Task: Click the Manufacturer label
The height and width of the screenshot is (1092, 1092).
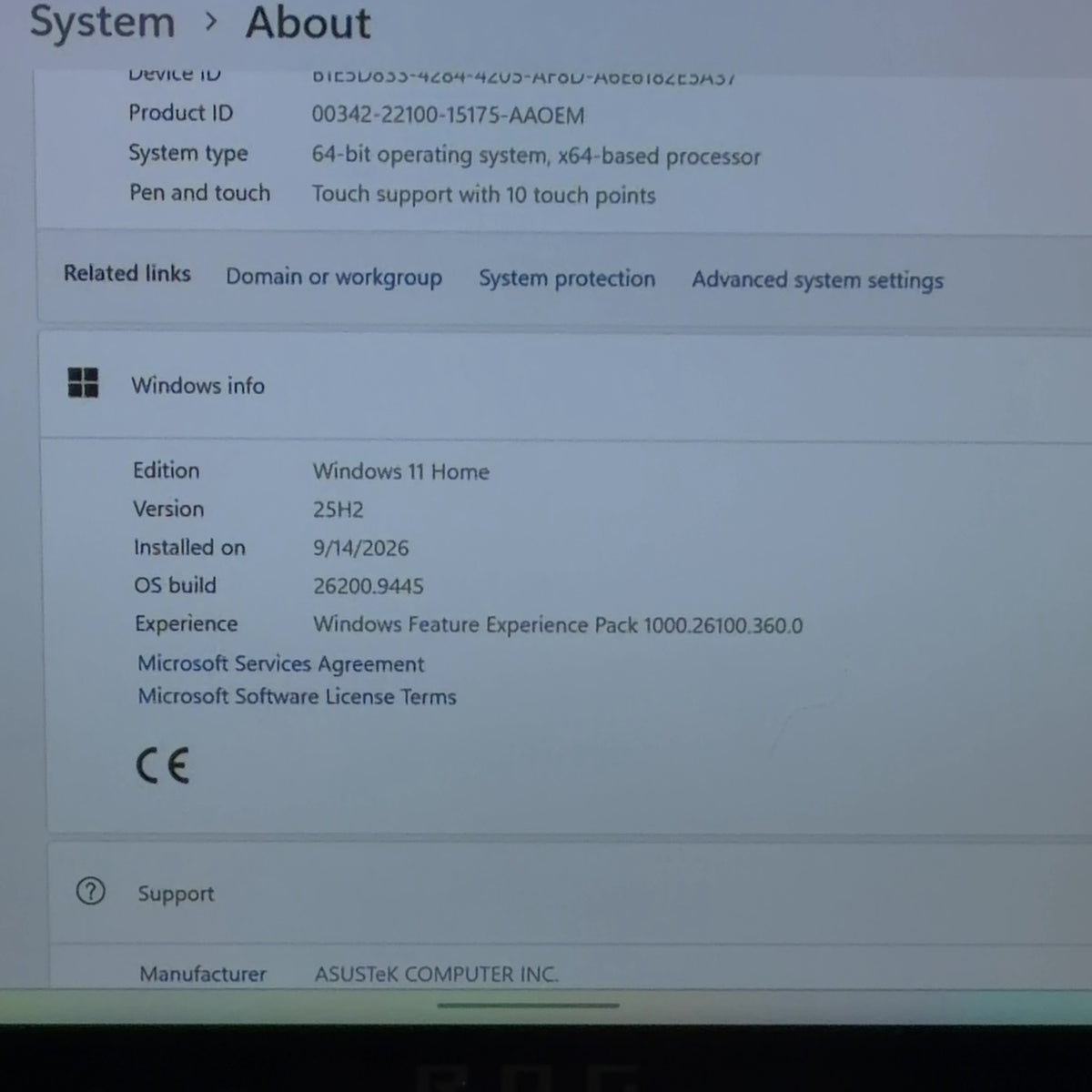Action: tap(203, 974)
